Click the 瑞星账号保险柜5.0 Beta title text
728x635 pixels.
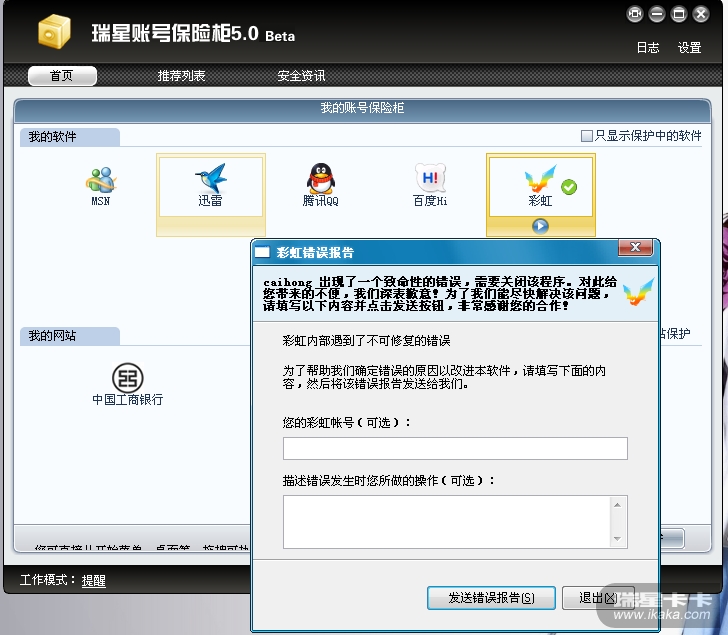193,33
